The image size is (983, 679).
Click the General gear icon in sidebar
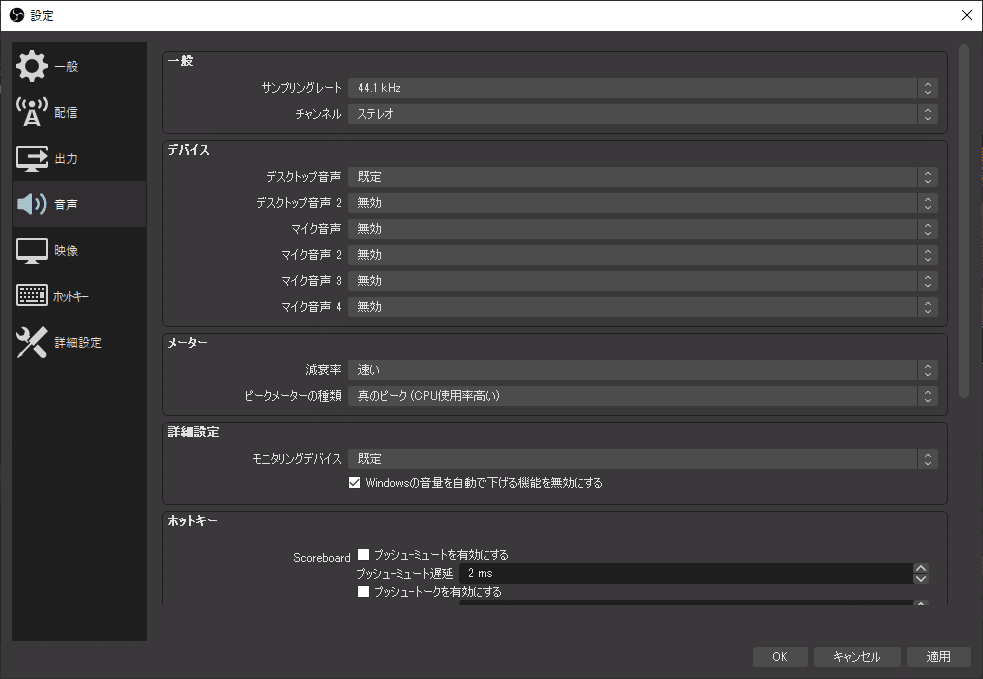(x=31, y=66)
